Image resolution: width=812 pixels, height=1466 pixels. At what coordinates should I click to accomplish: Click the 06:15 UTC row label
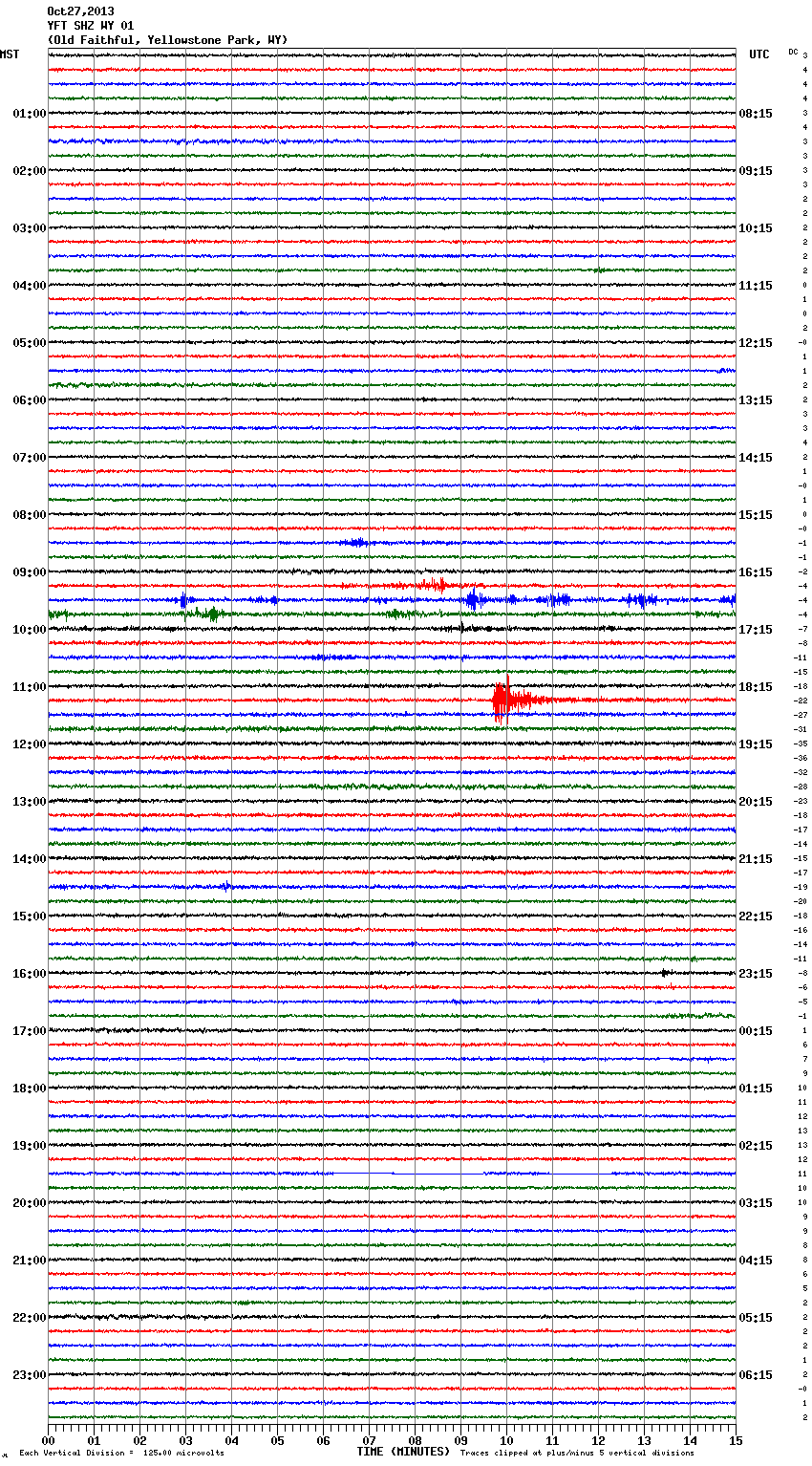click(756, 1375)
